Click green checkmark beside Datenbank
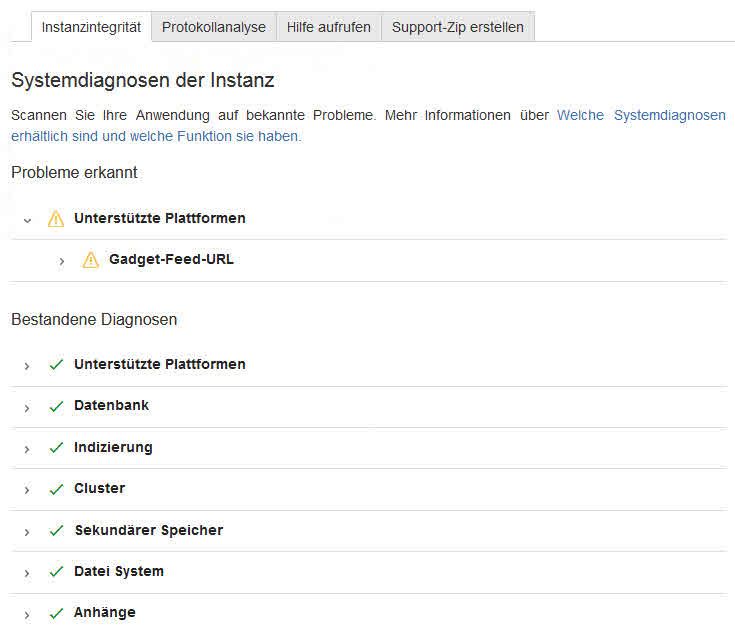The image size is (735, 634). point(56,406)
